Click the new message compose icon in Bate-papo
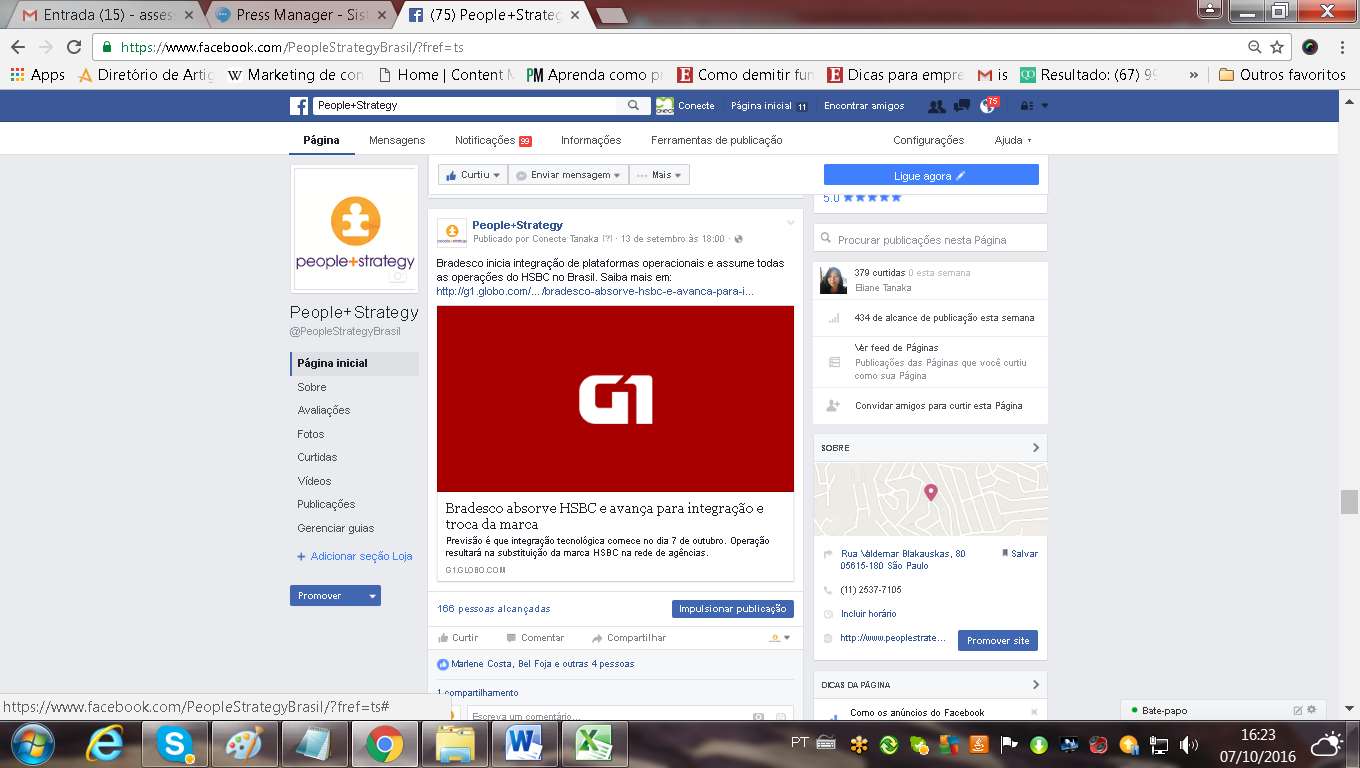Viewport: 1360px width, 768px height. click(1298, 710)
